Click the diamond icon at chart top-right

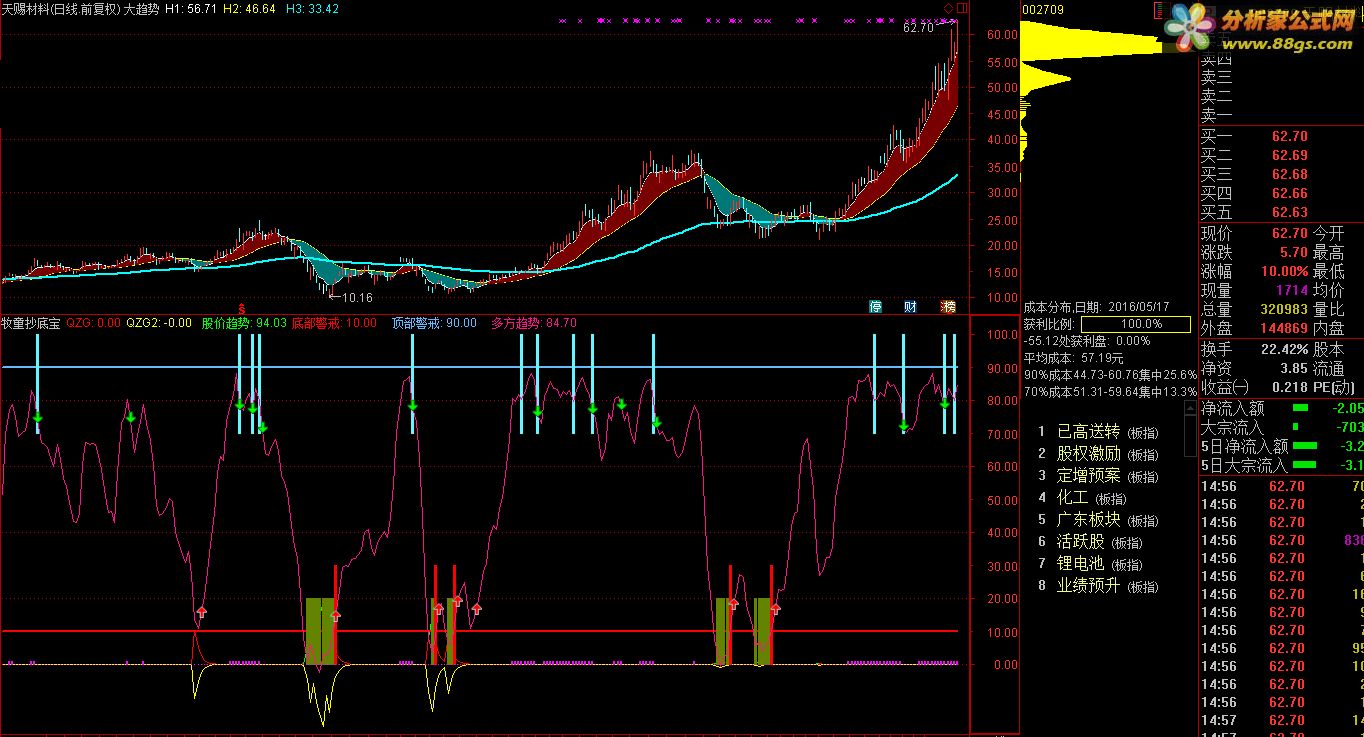(x=948, y=8)
